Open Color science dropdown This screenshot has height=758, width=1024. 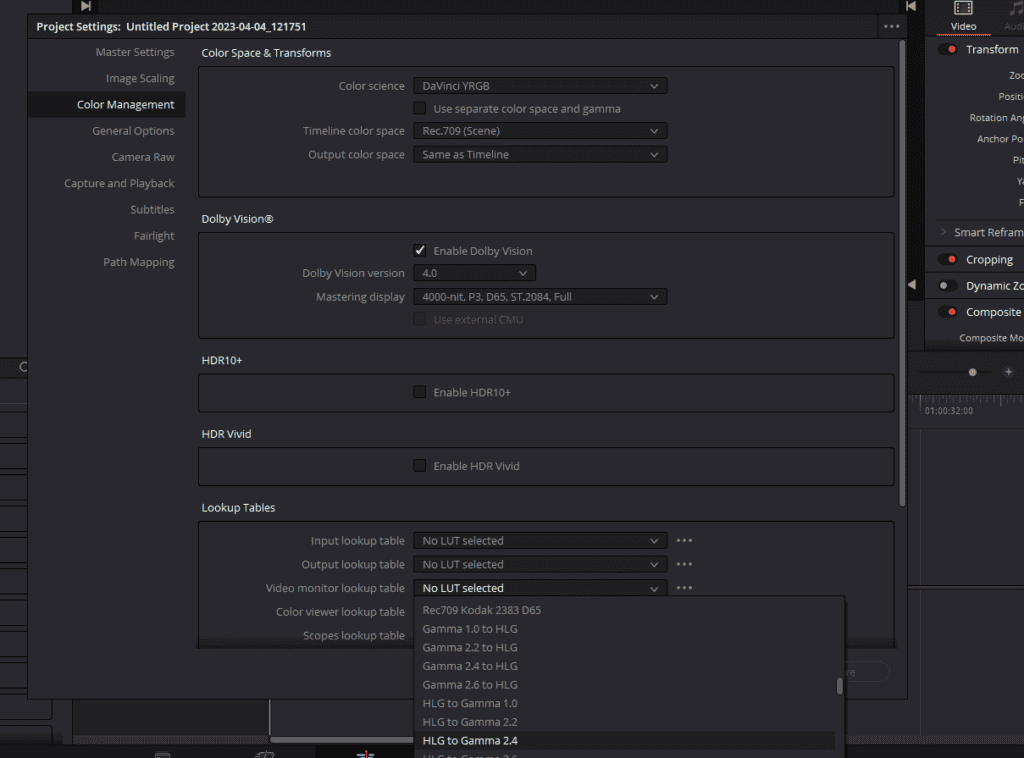540,86
